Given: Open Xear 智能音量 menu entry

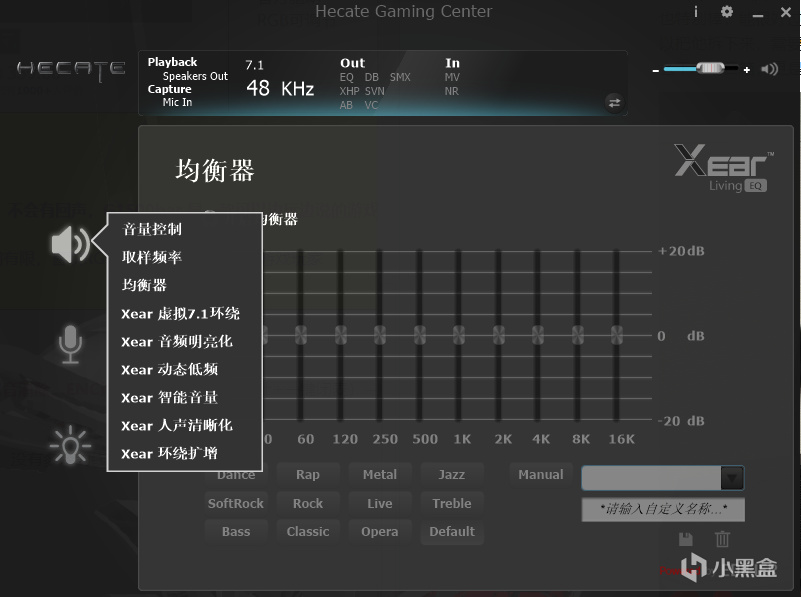Looking at the screenshot, I should coord(170,397).
